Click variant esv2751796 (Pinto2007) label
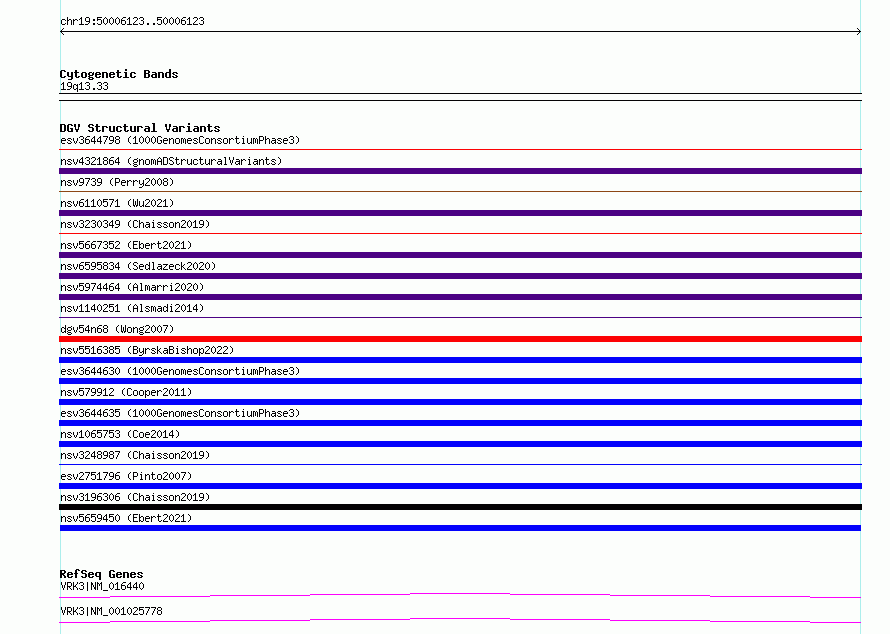This screenshot has height=634, width=890. tap(126, 476)
